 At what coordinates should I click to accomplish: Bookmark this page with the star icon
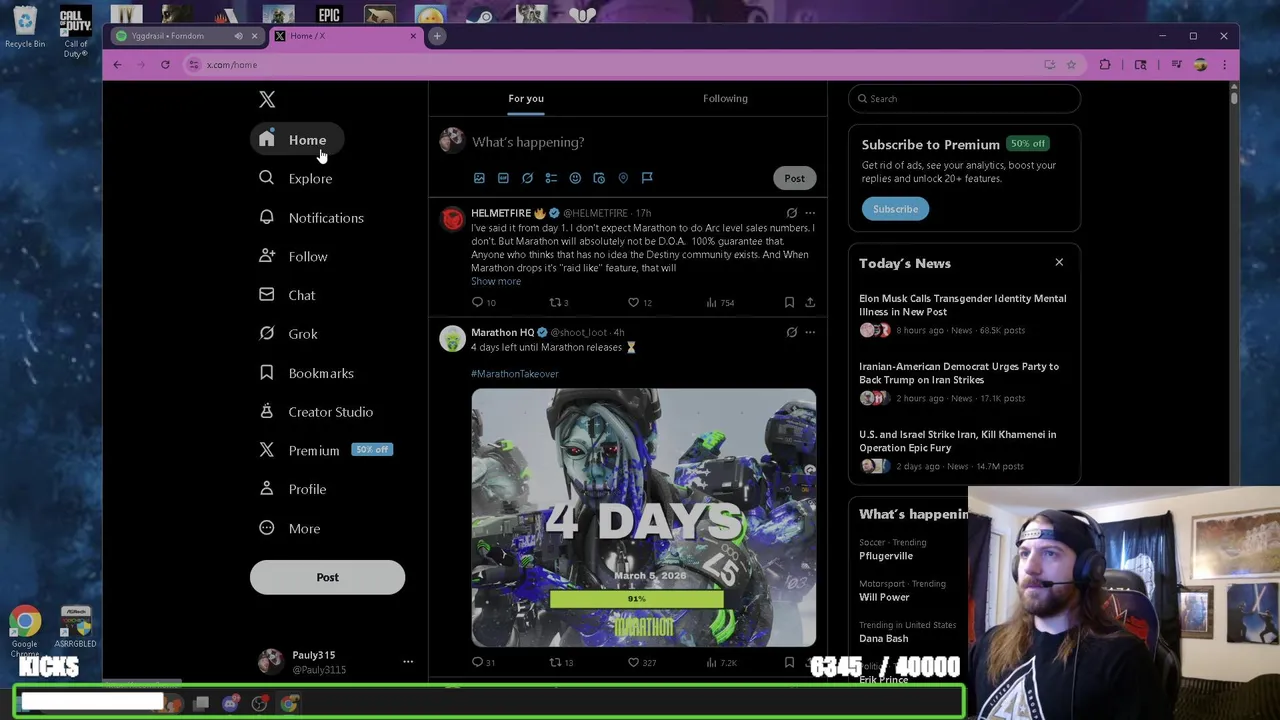click(x=1071, y=65)
